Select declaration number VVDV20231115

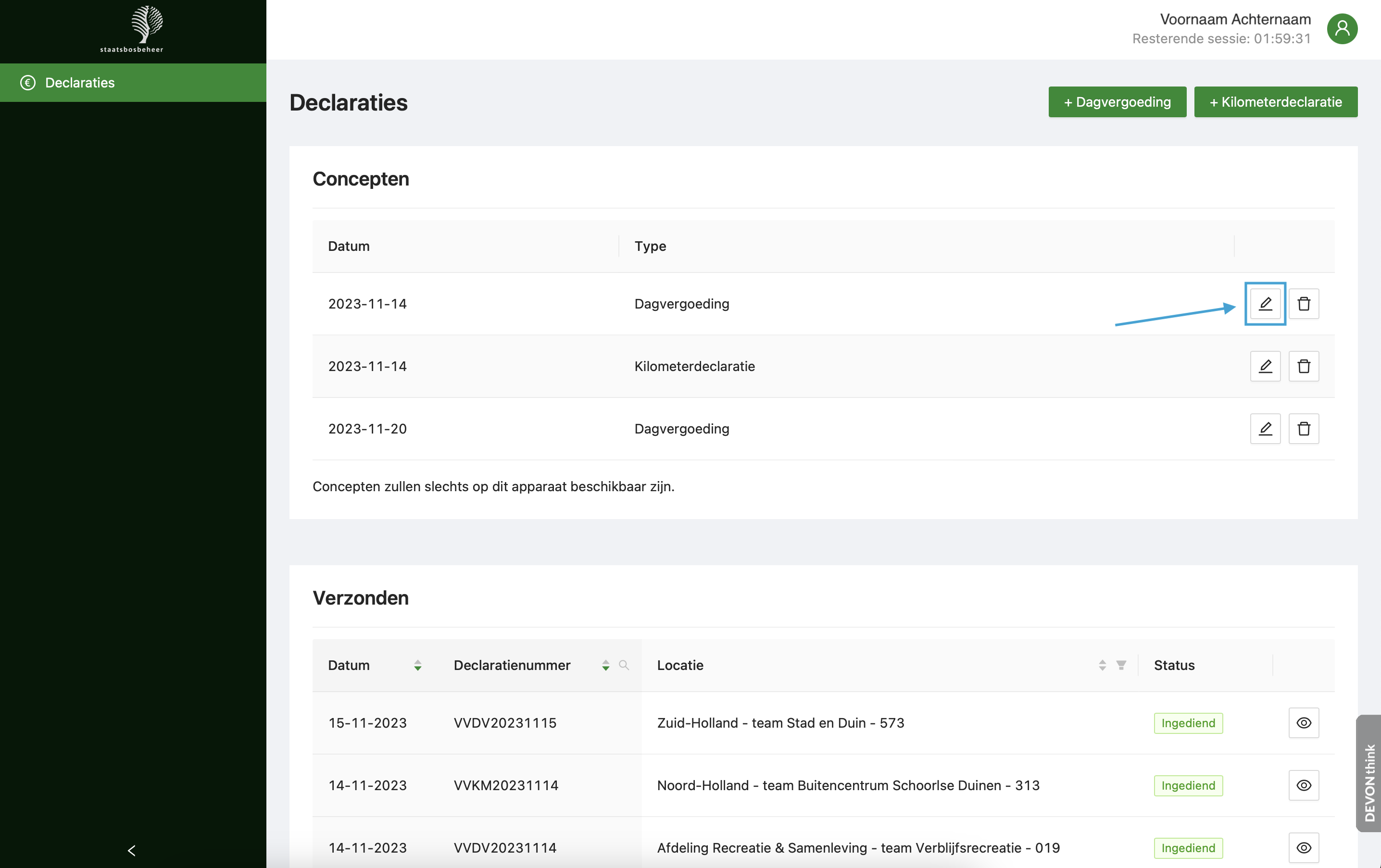coord(505,722)
